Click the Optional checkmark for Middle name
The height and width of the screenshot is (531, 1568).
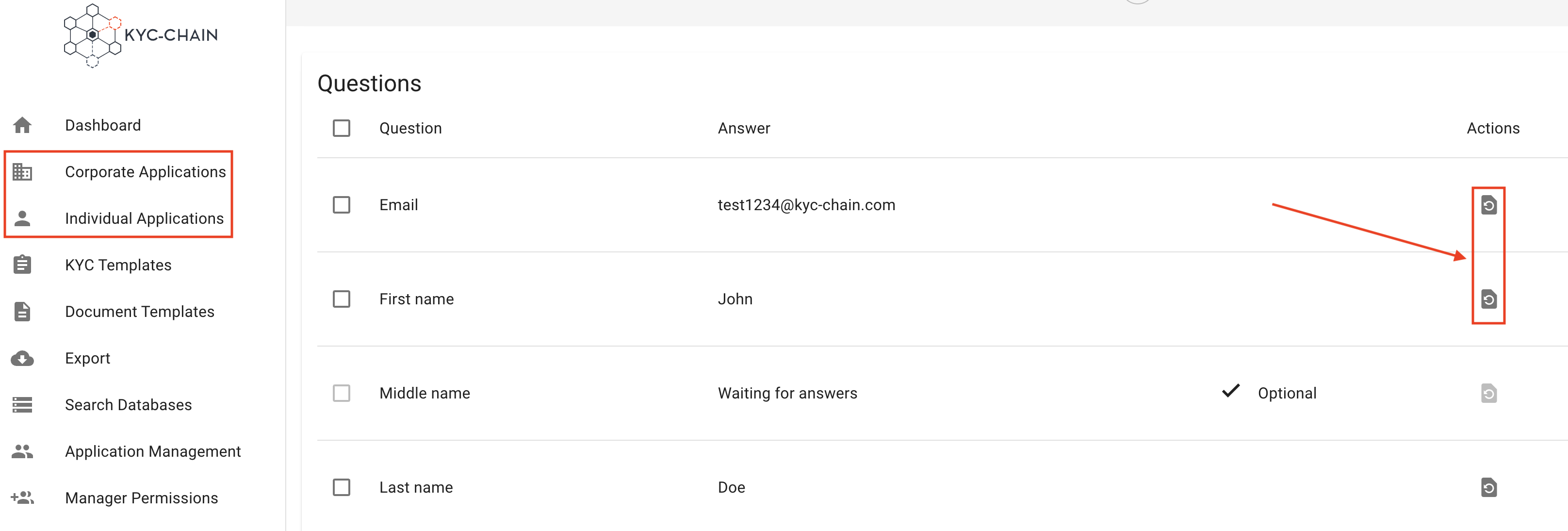tap(1230, 391)
